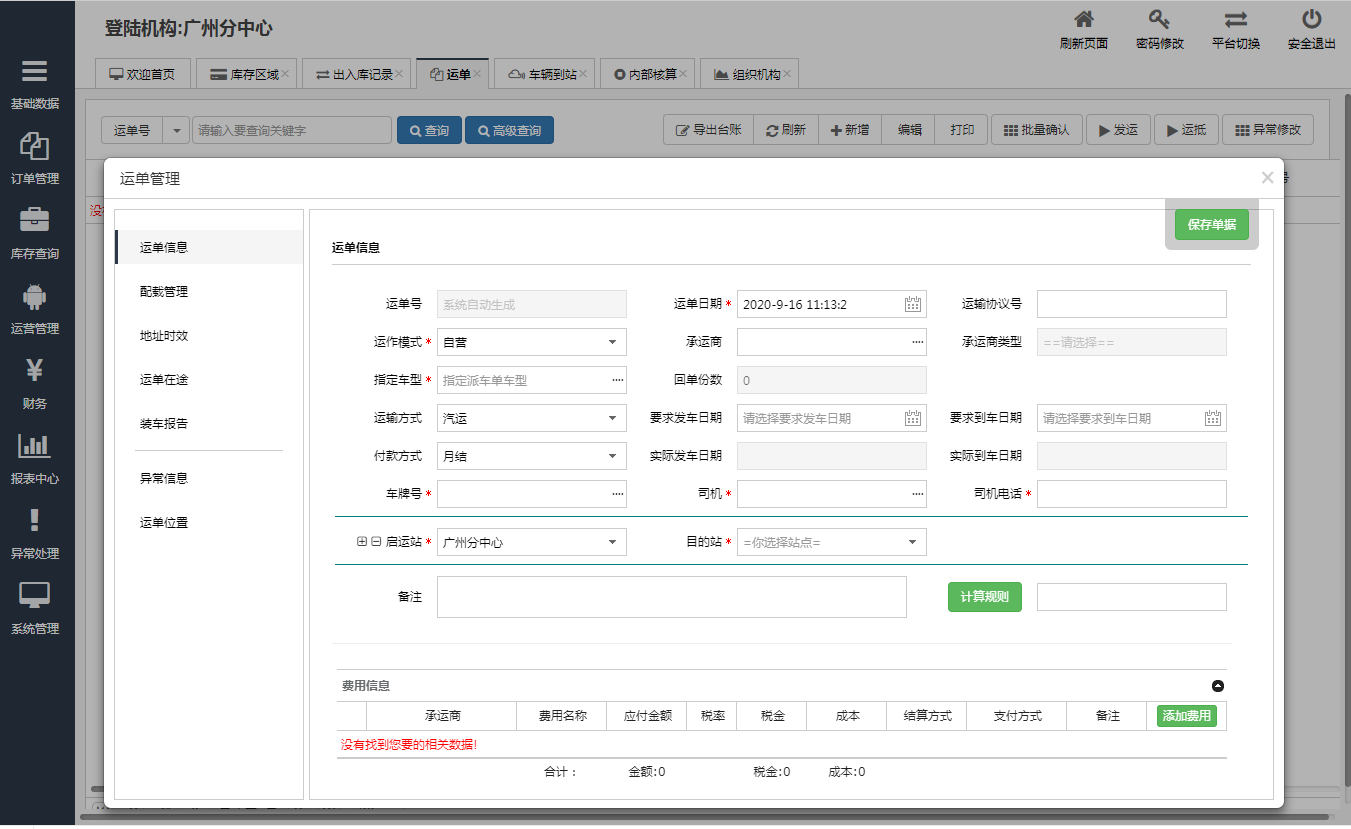Select 异常信息 in dialog side menu
This screenshot has height=829, width=1351.
pos(209,478)
